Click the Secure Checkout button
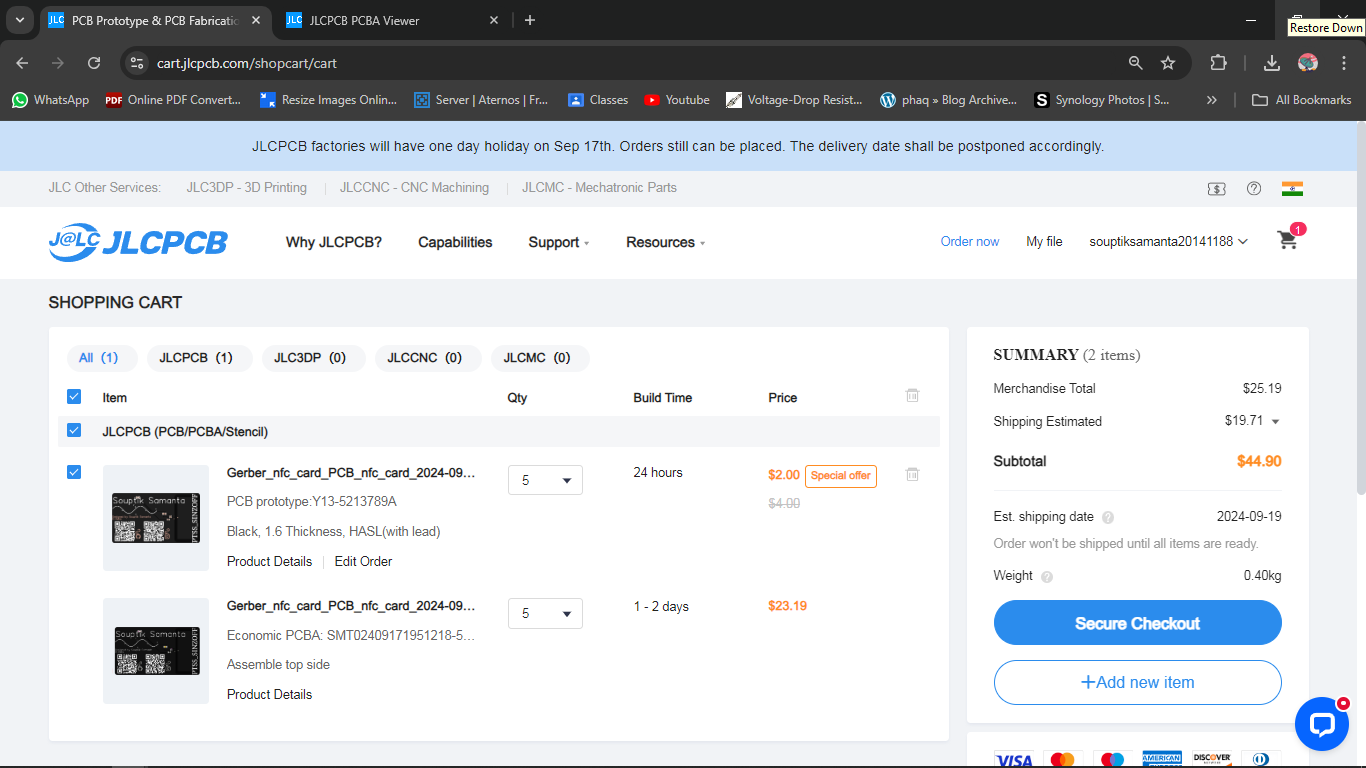The width and height of the screenshot is (1366, 768). pos(1137,623)
